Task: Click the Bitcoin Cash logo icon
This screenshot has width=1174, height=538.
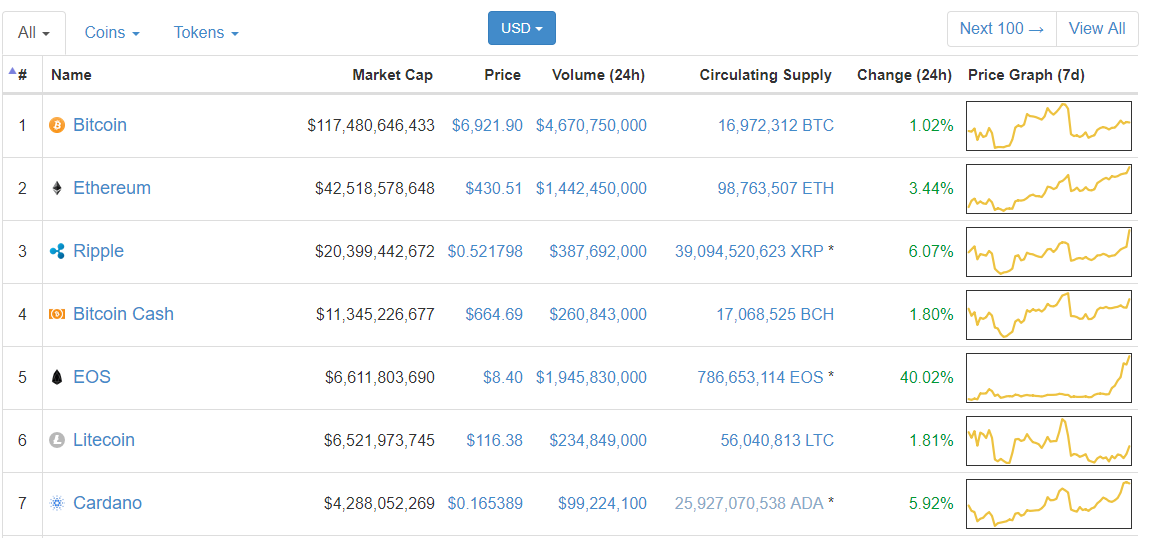Action: (x=57, y=314)
